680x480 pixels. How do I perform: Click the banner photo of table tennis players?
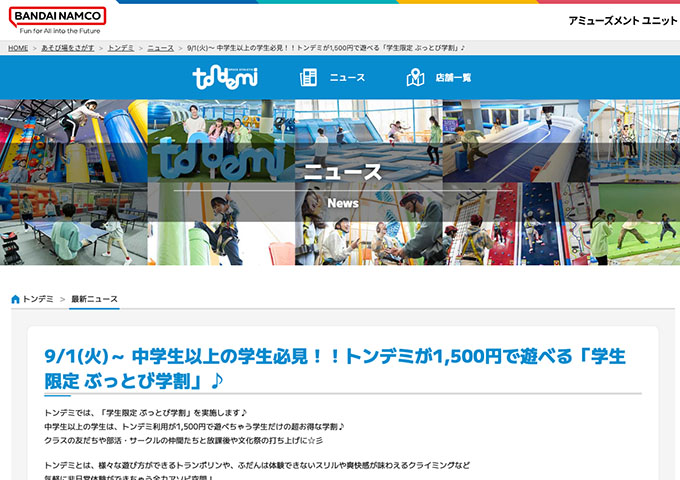click(x=74, y=224)
